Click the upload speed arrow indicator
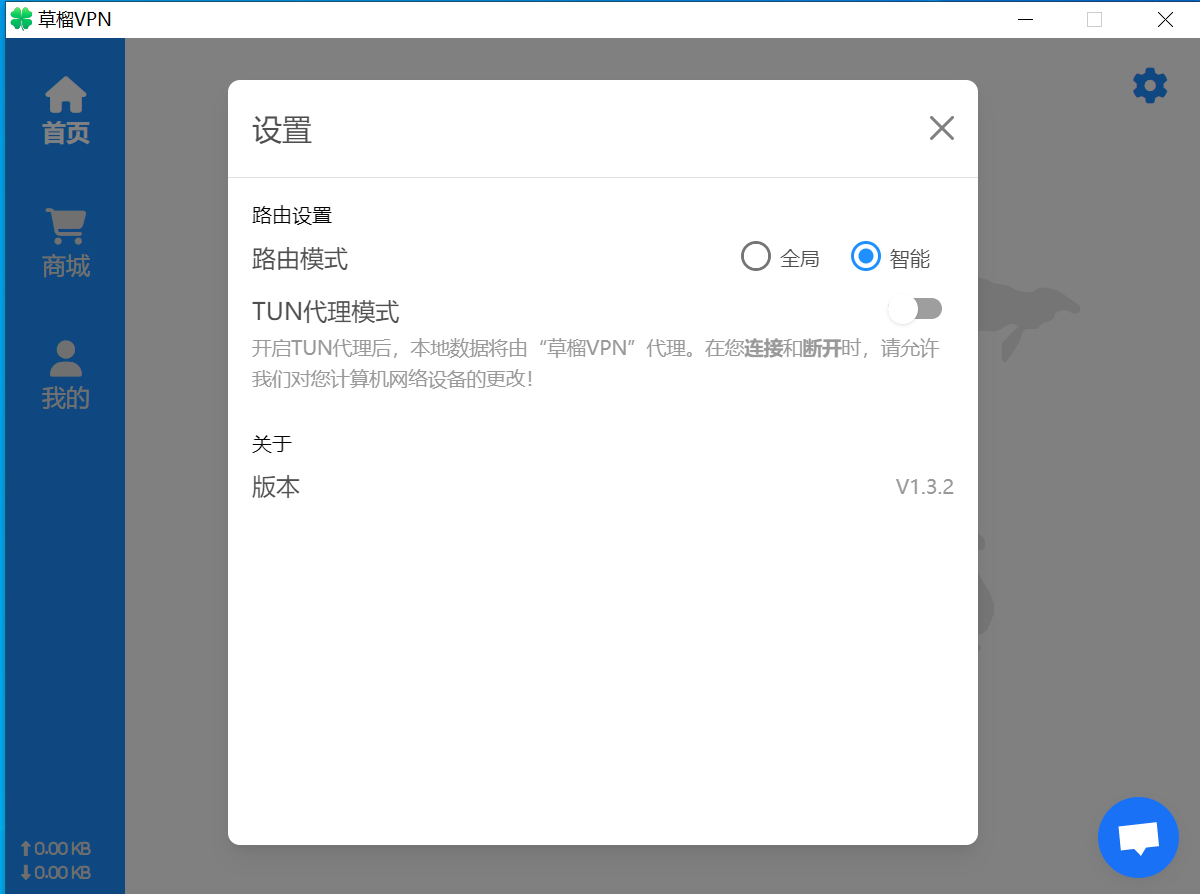 (26, 849)
